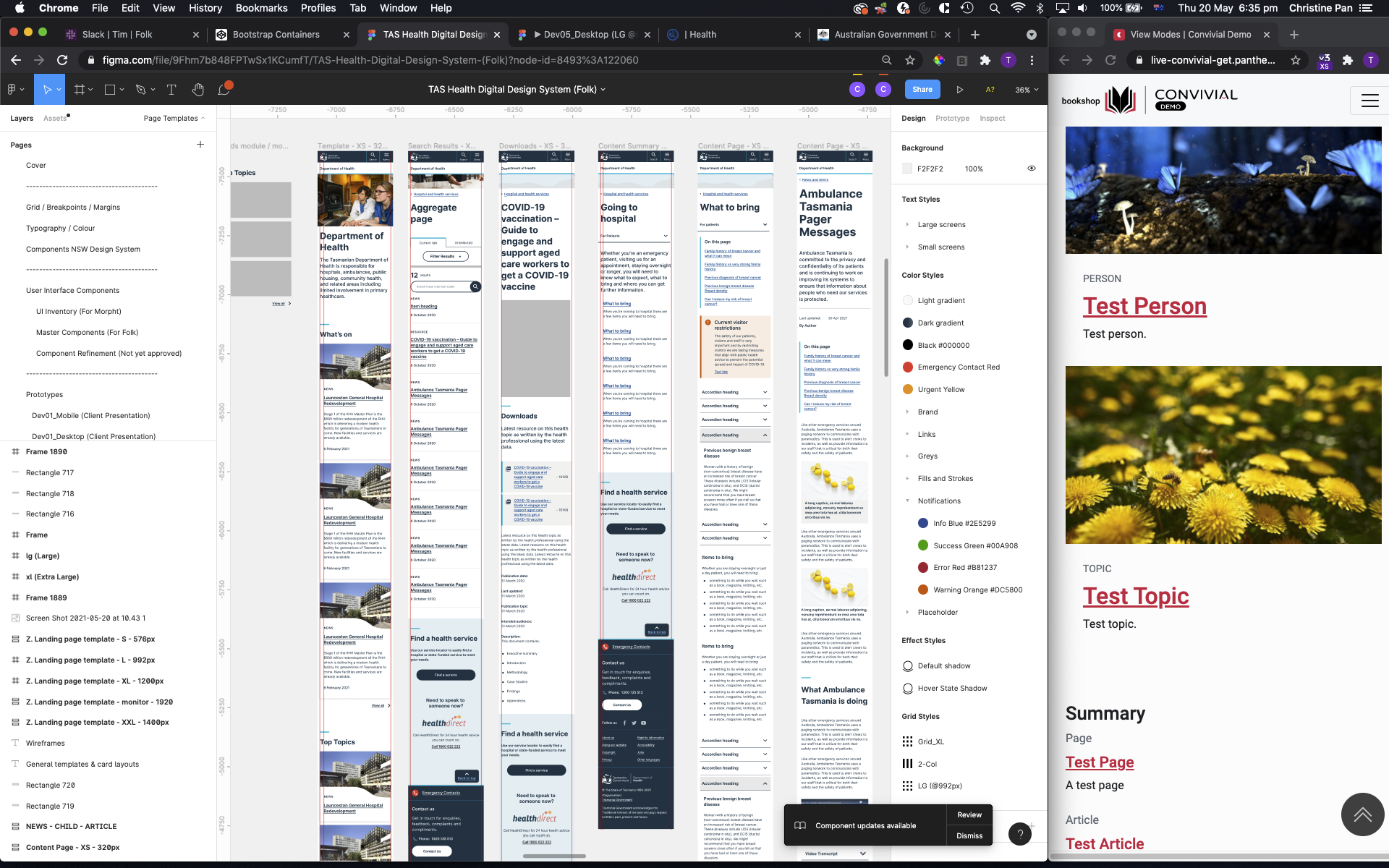
Task: Click the F2F2F2 background color swatch
Action: pos(907,169)
